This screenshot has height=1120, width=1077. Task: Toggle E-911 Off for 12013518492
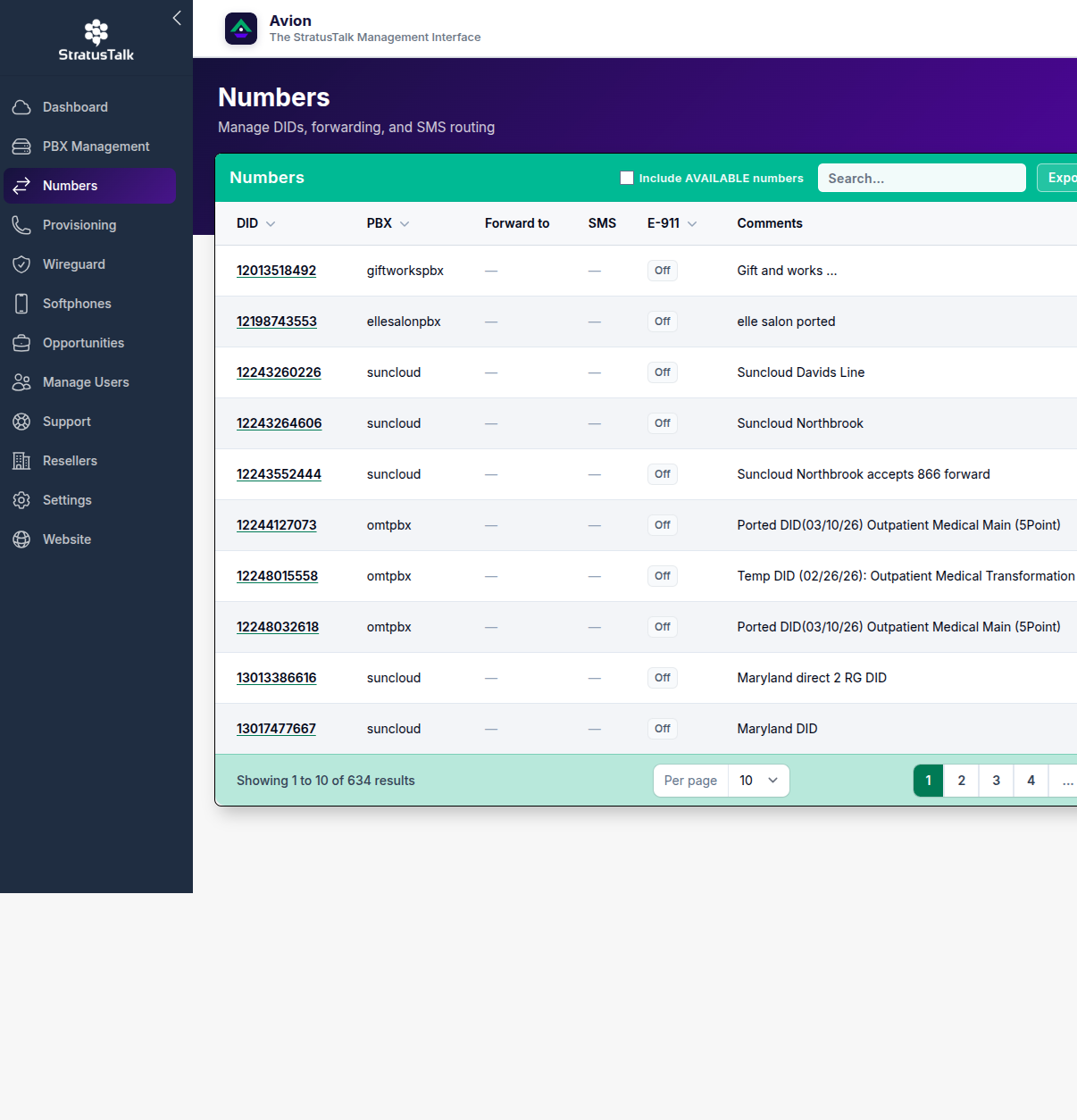[663, 271]
